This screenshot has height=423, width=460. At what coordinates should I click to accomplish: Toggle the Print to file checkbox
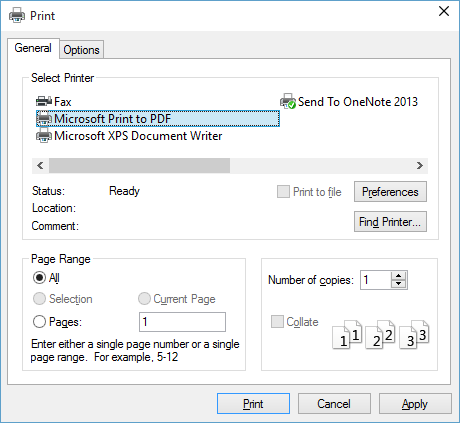pos(283,192)
